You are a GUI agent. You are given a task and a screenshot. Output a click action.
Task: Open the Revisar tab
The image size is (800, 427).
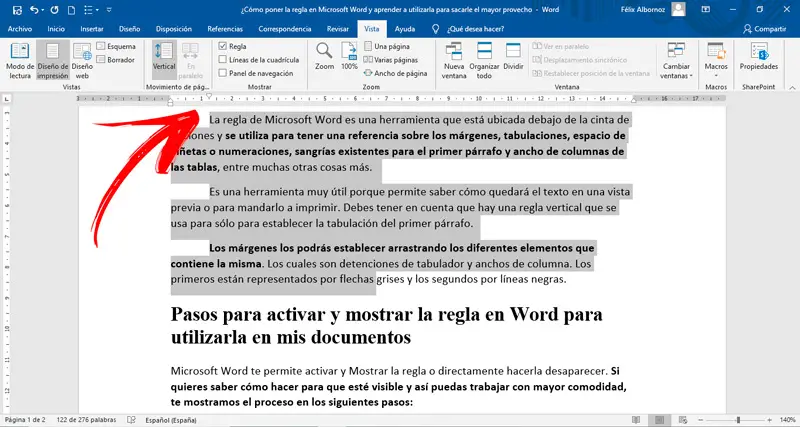(x=338, y=29)
